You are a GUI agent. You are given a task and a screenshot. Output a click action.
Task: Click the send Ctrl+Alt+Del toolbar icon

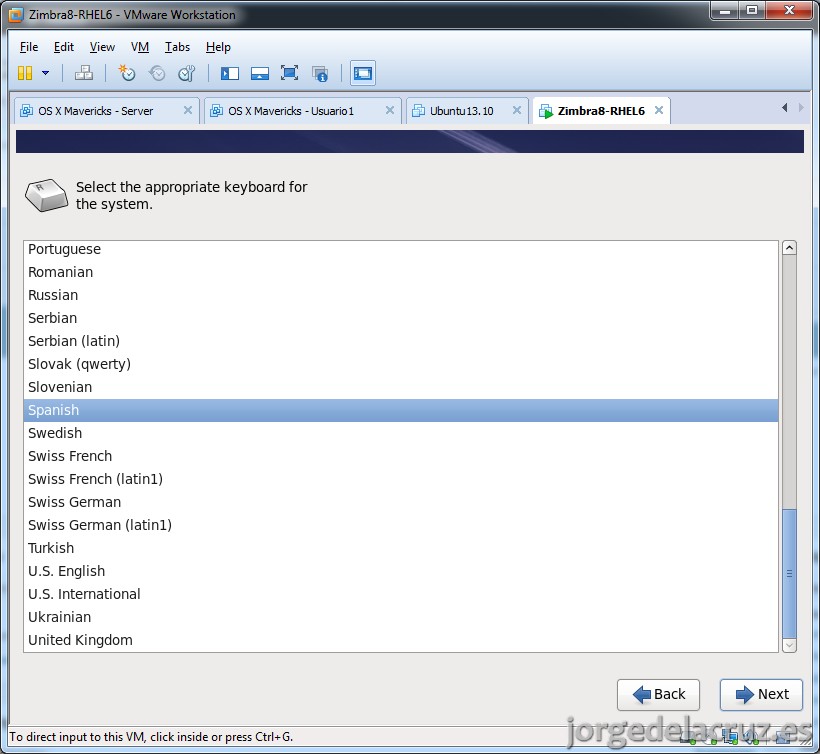click(x=84, y=73)
